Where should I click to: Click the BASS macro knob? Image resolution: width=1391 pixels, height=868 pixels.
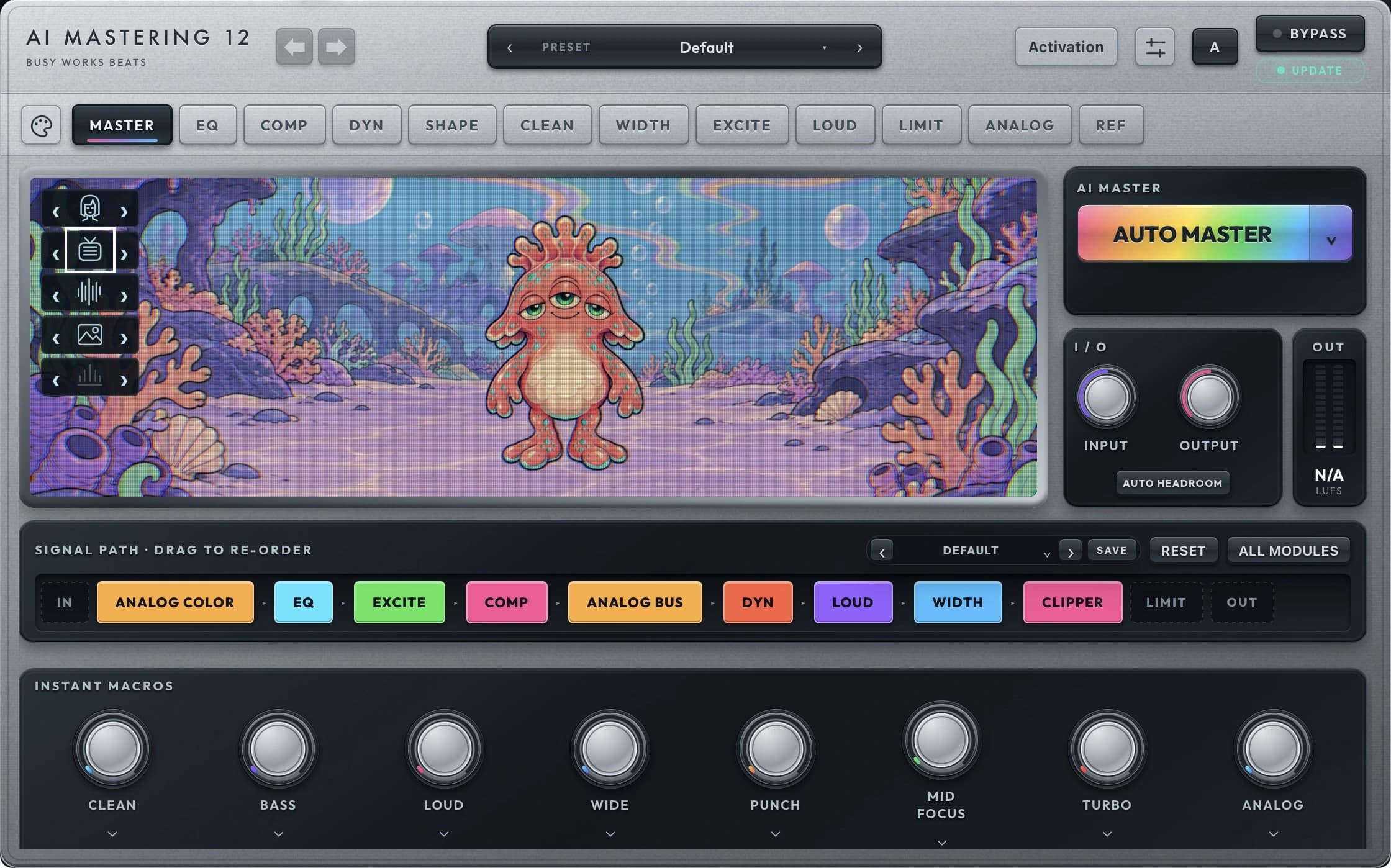pyautogui.click(x=278, y=749)
